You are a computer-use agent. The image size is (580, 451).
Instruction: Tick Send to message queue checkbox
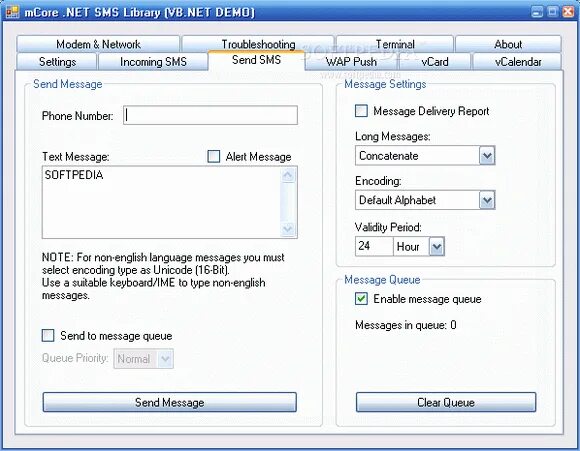48,336
